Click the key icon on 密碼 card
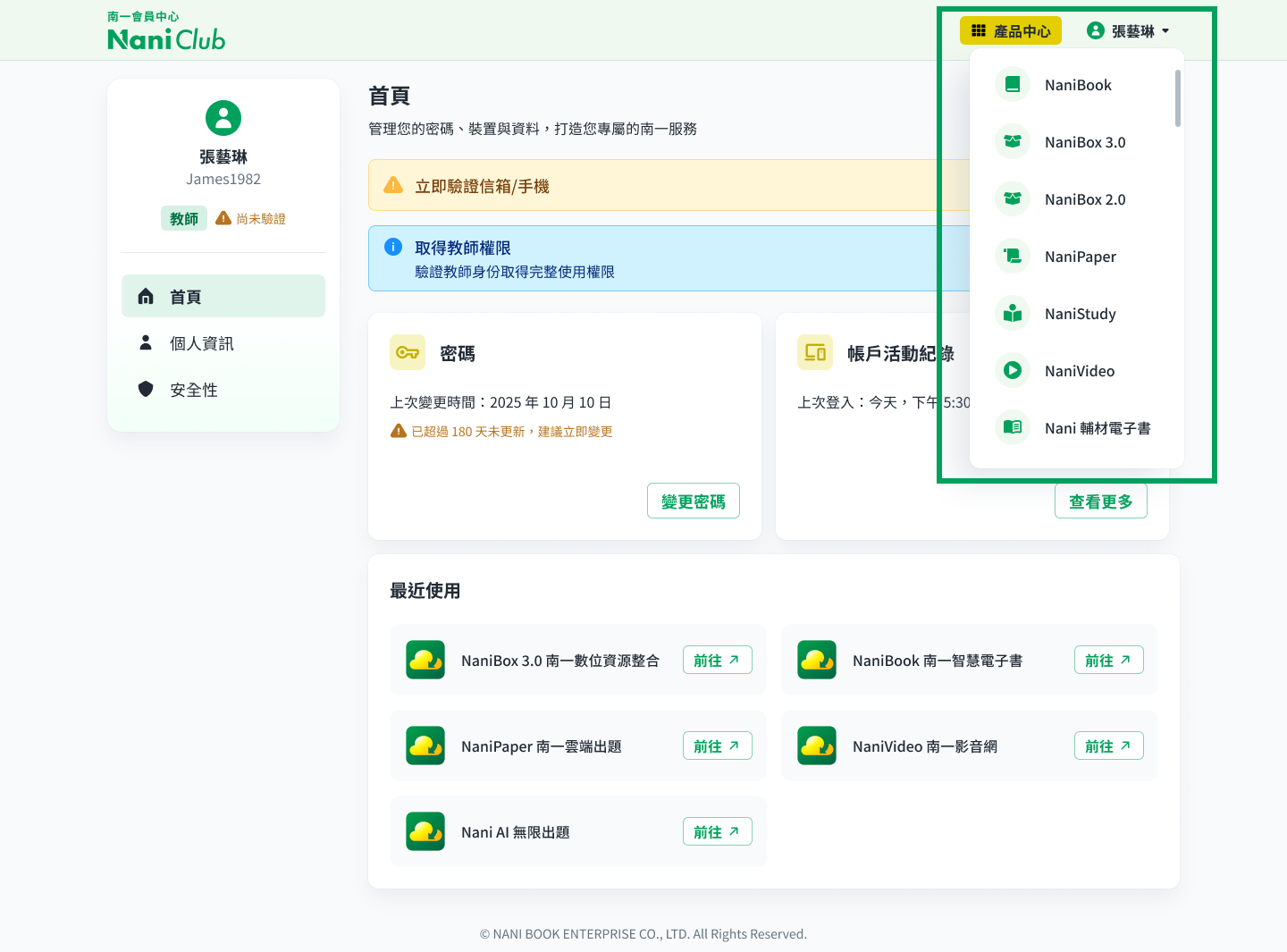The width and height of the screenshot is (1287, 952). click(x=408, y=352)
